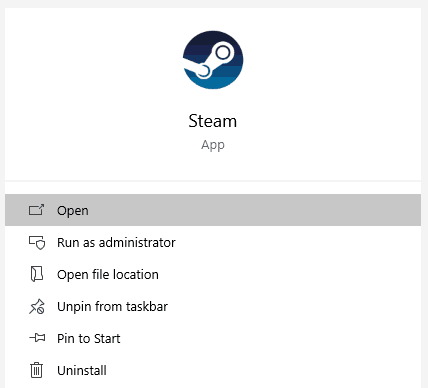428x388 pixels.
Task: Click the Run as administrator shield icon
Action: coord(37,243)
